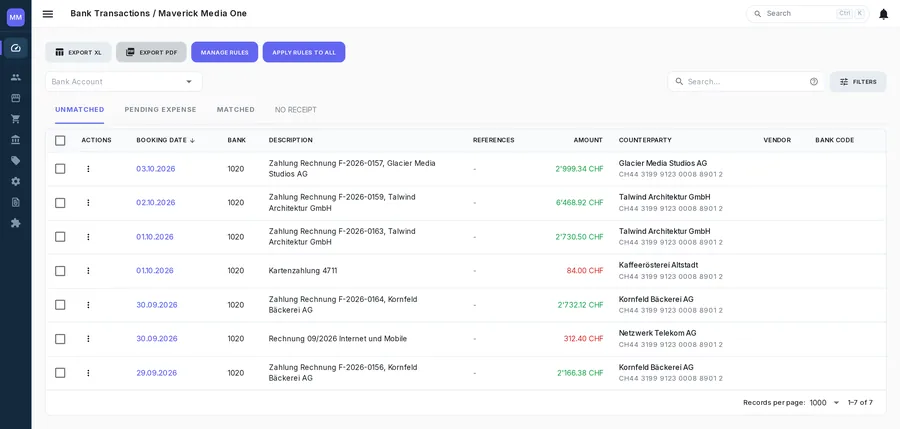Open the shopping cart sidebar icon

pyautogui.click(x=15, y=119)
